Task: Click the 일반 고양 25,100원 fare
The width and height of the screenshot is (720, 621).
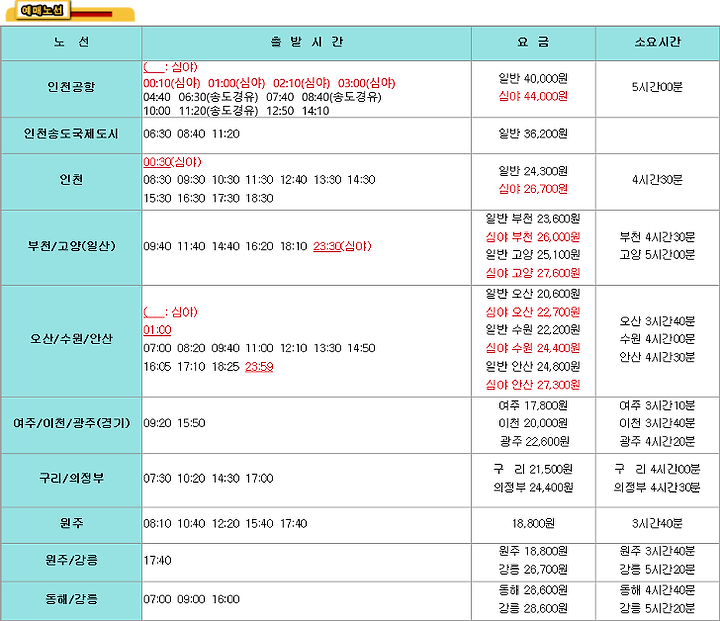Action: pyautogui.click(x=533, y=254)
